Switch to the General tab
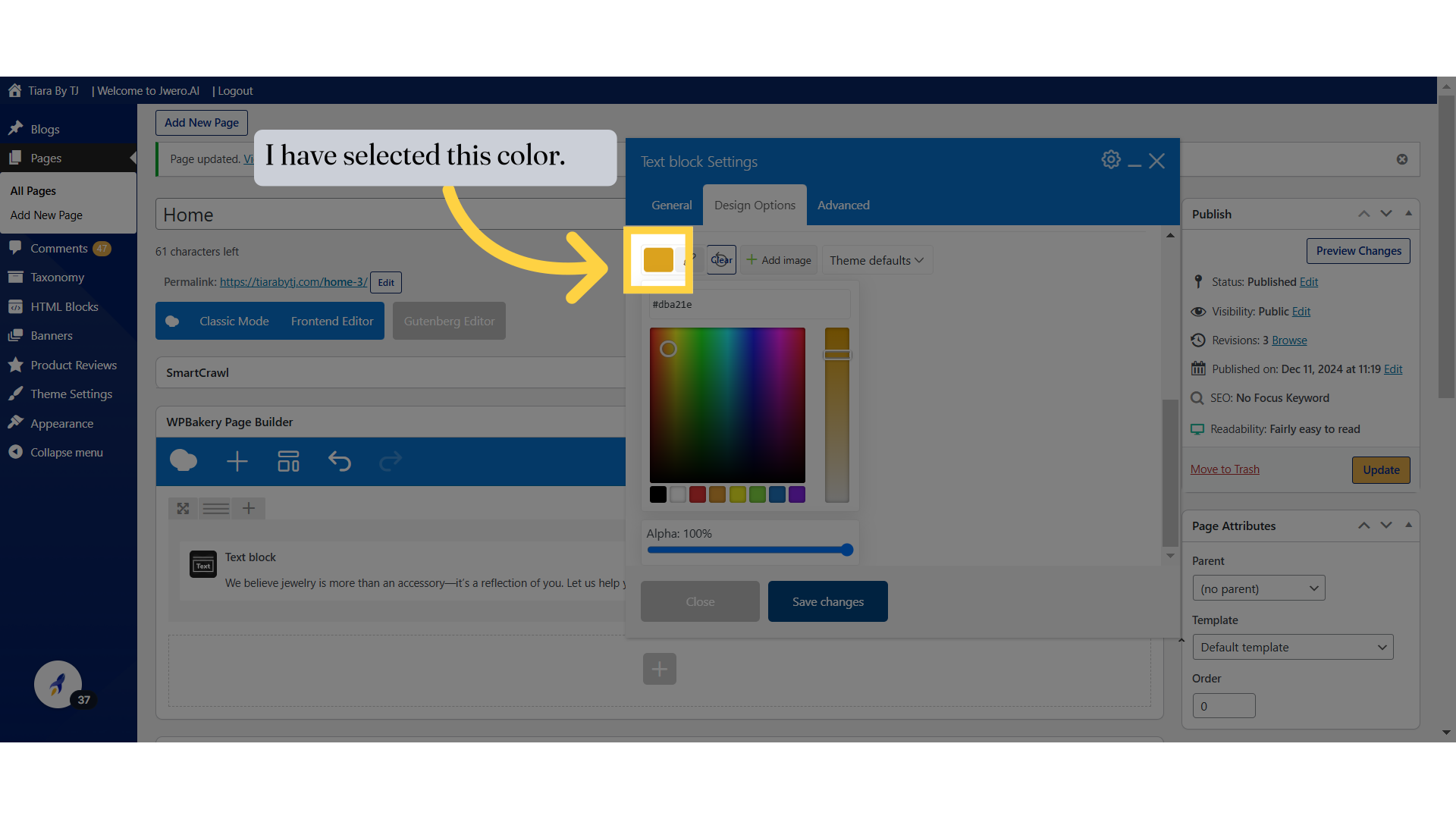This screenshot has width=1456, height=819. coord(671,205)
